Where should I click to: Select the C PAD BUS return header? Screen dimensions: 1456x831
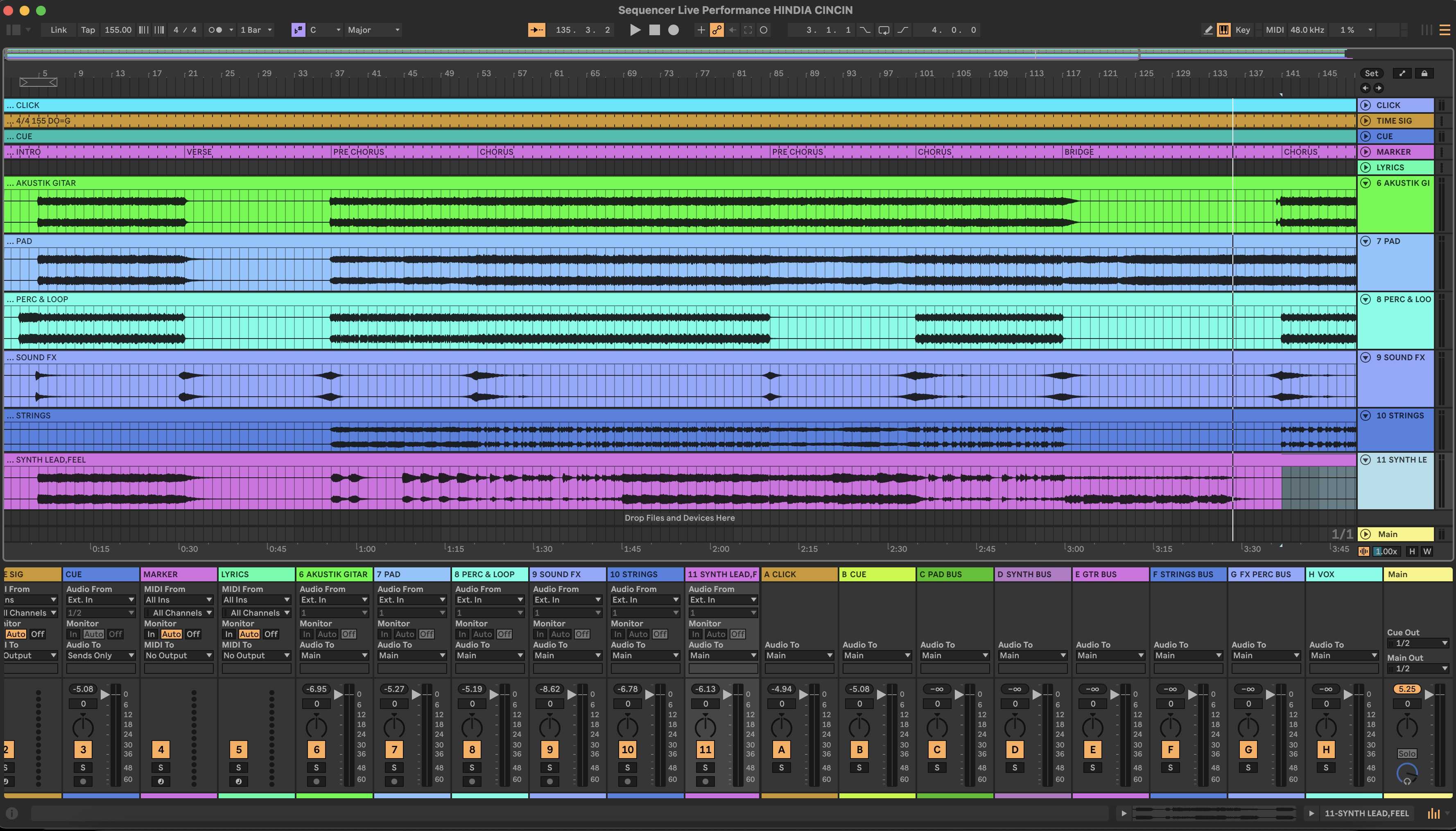954,574
